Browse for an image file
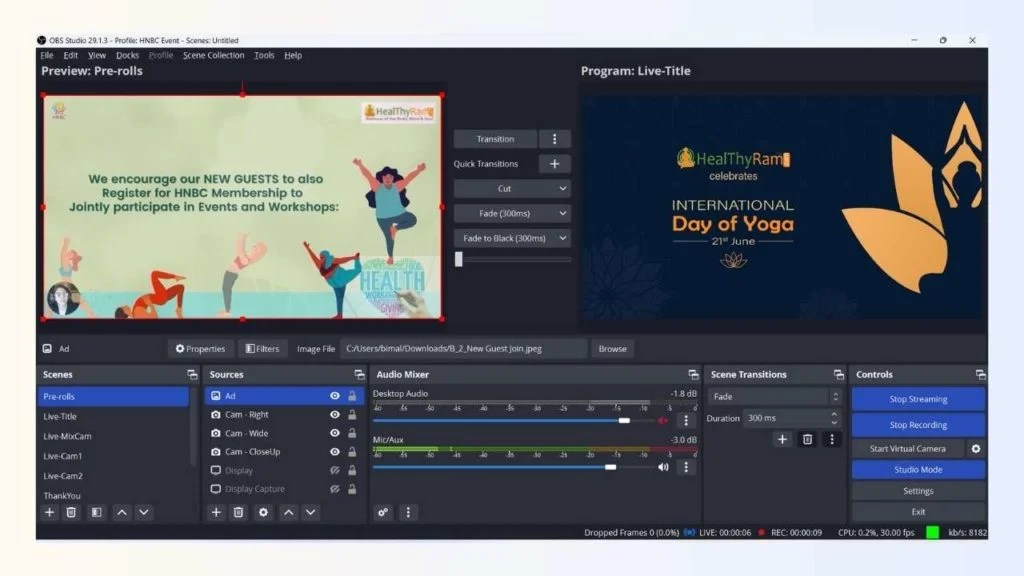The height and width of the screenshot is (576, 1024). 613,349
